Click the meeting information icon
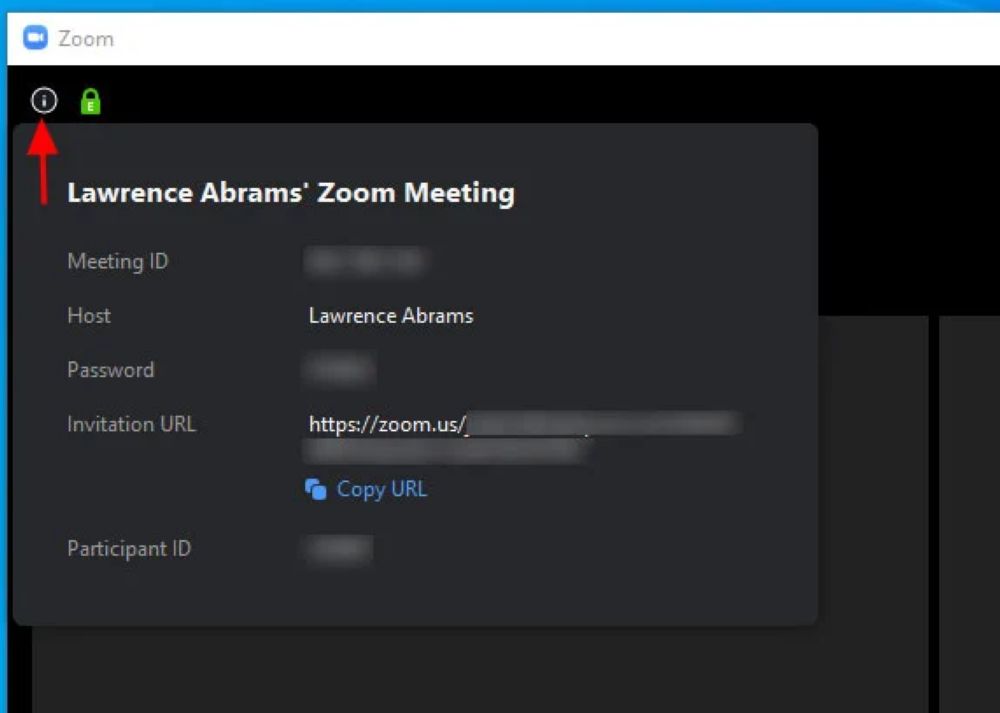The height and width of the screenshot is (713, 1000). tap(44, 100)
